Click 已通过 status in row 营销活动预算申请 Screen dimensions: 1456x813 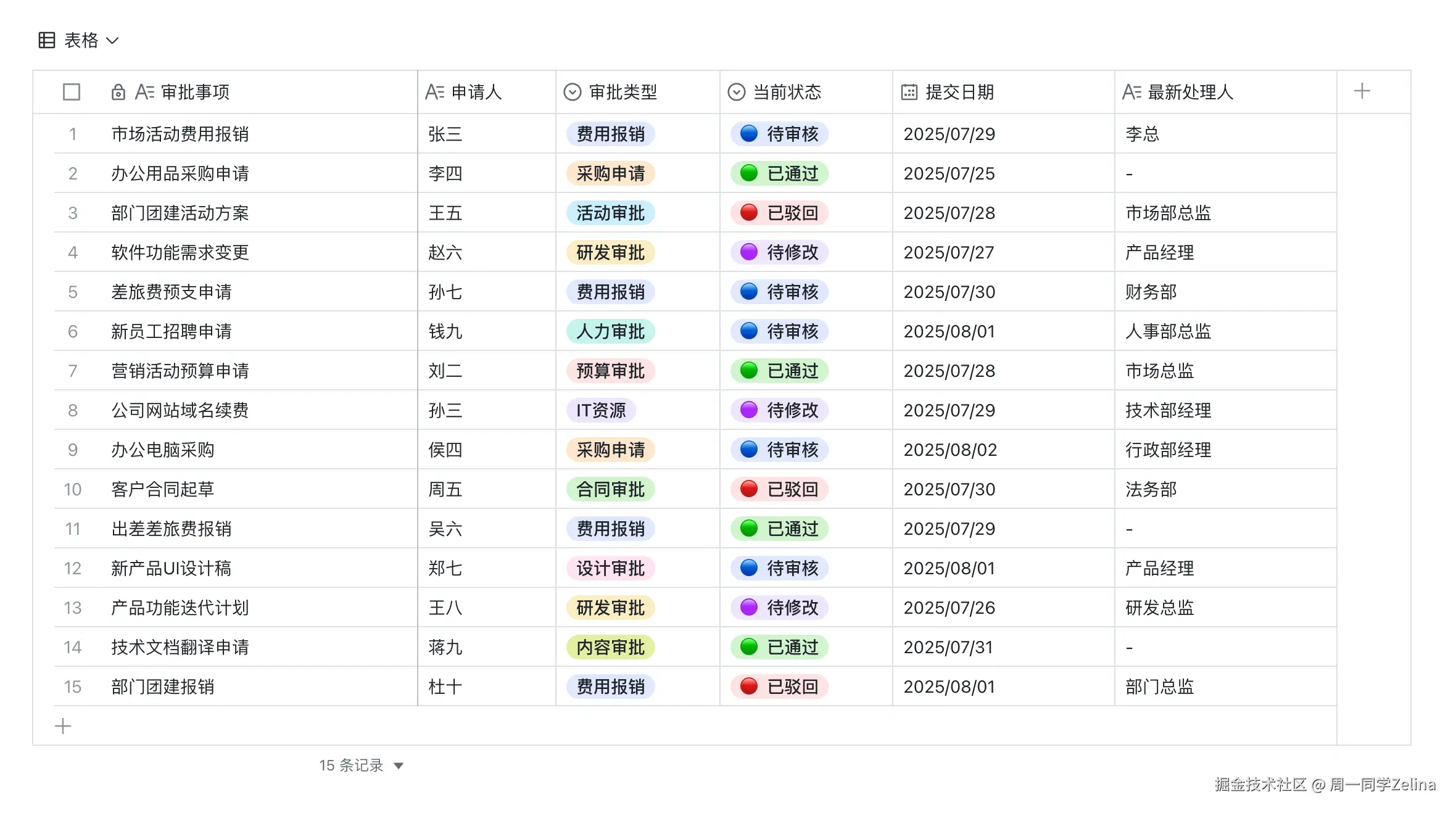coord(780,371)
